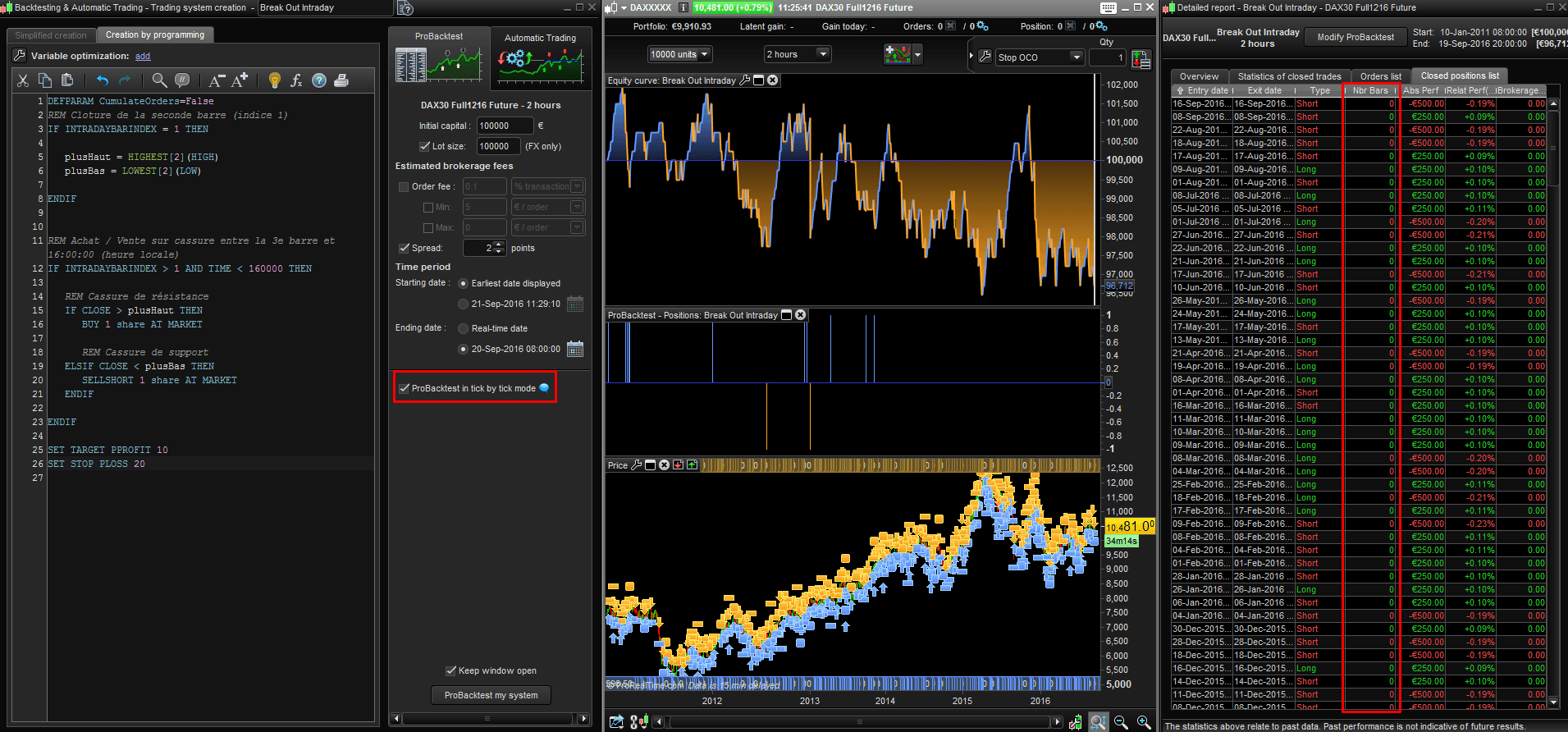The height and width of the screenshot is (732, 1568).
Task: Click the lightbulb help icon
Action: coord(275,80)
